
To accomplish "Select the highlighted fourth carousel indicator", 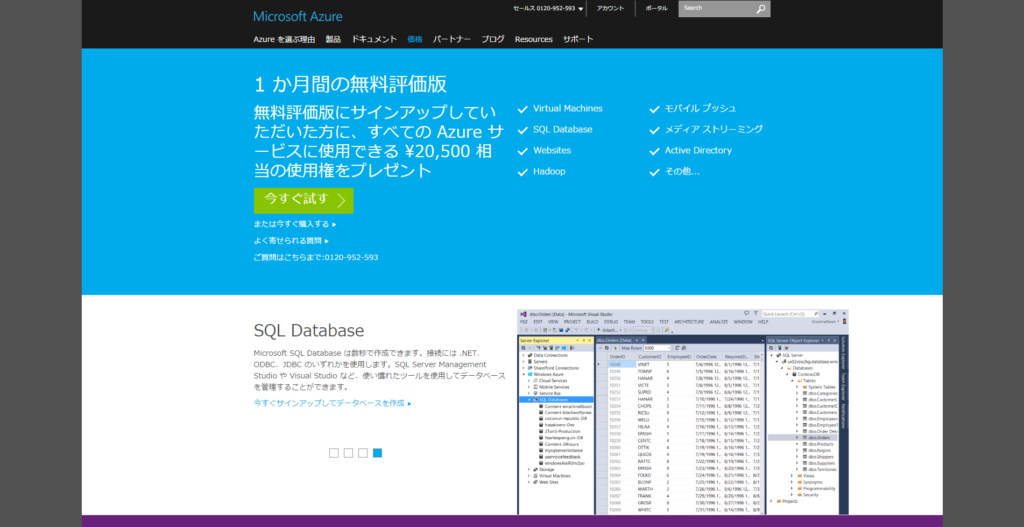I will 377,453.
